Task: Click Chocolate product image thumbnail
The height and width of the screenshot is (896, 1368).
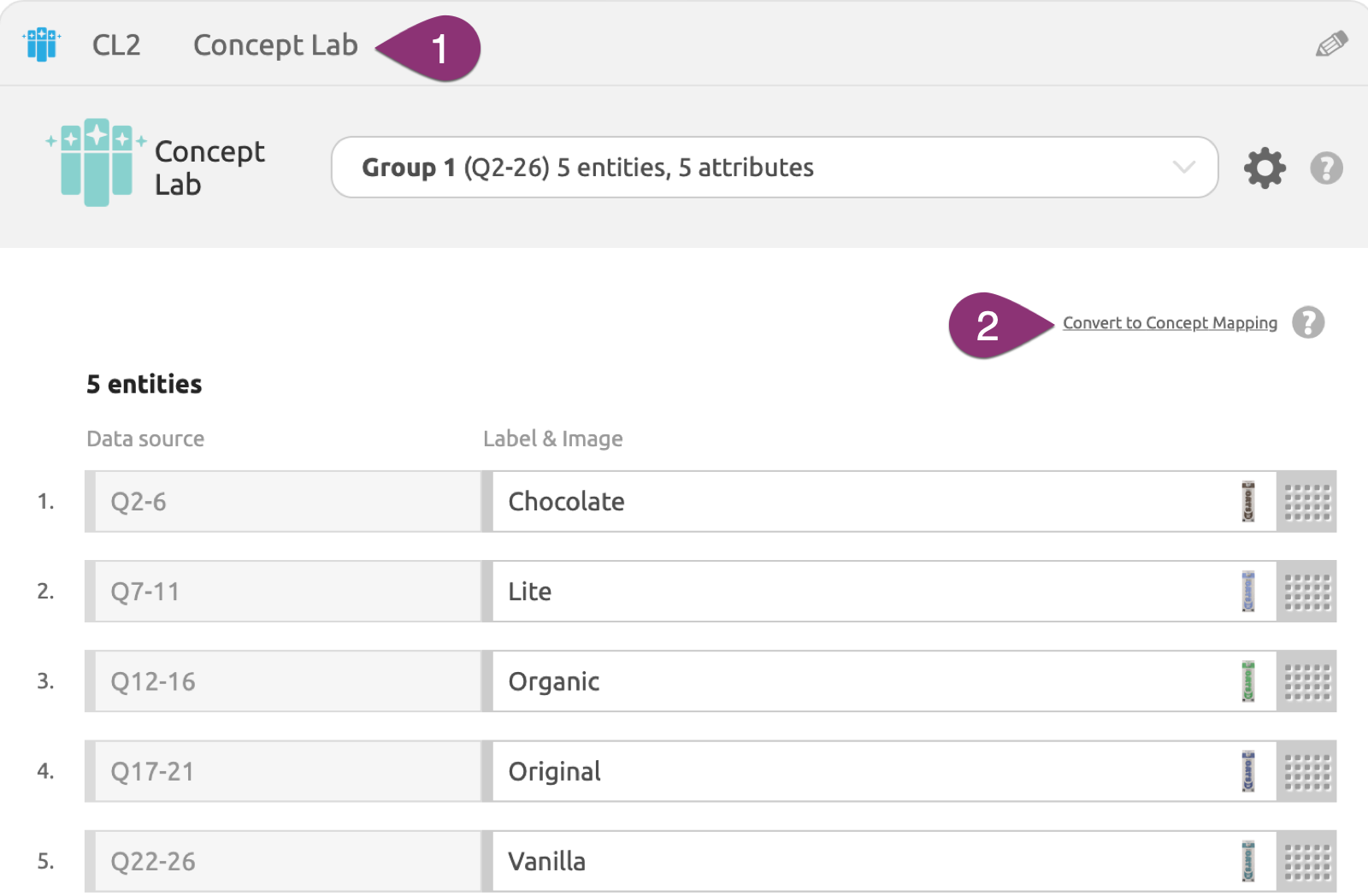Action: 1248,501
